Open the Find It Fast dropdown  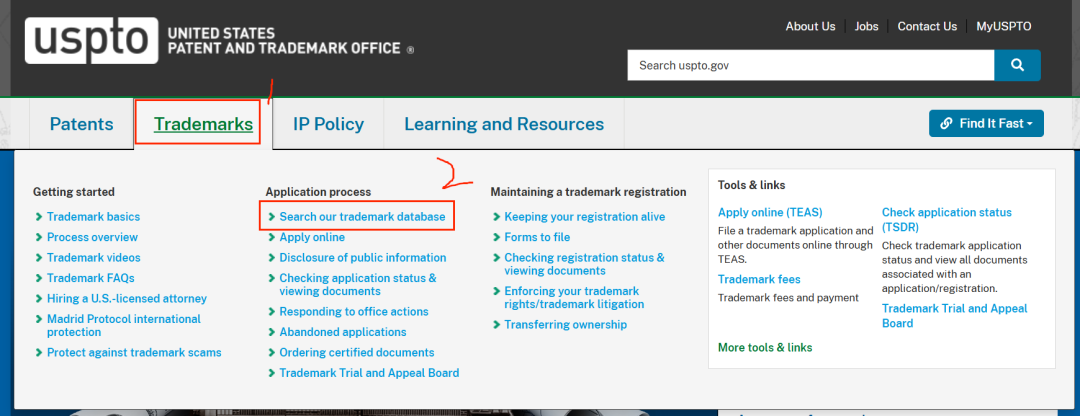tap(986, 123)
